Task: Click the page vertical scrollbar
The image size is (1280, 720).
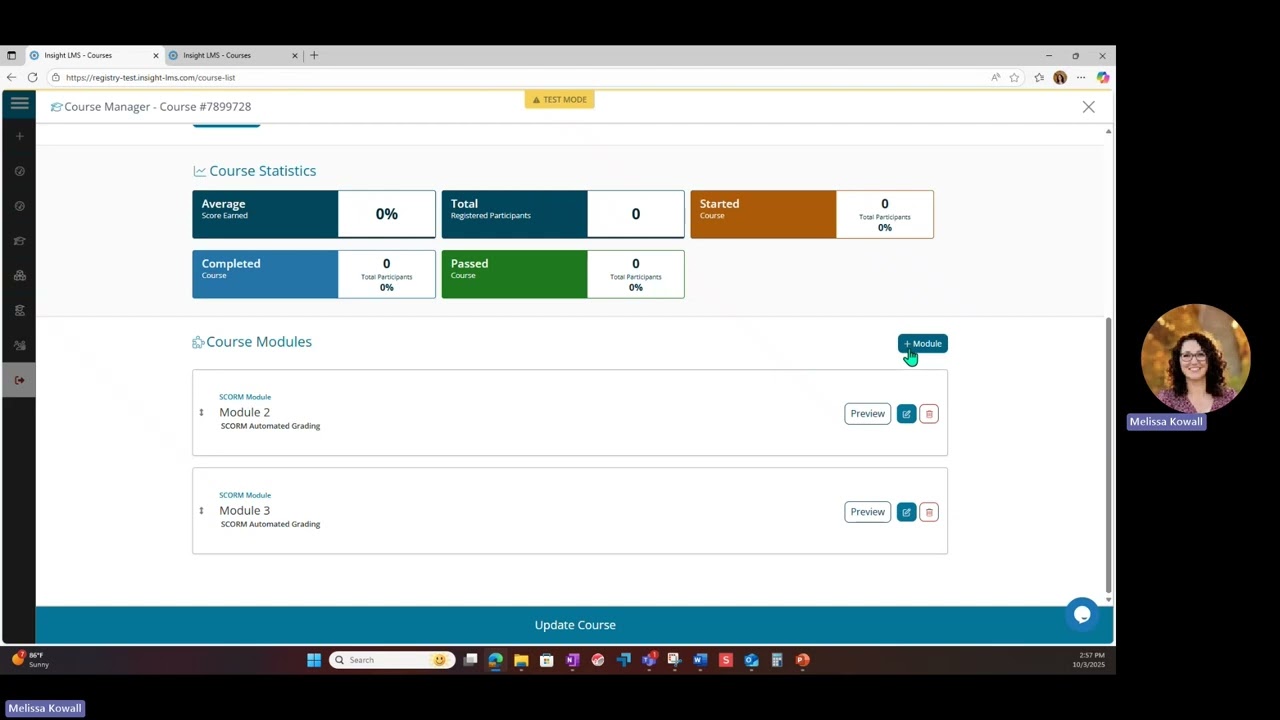Action: coord(1108,455)
